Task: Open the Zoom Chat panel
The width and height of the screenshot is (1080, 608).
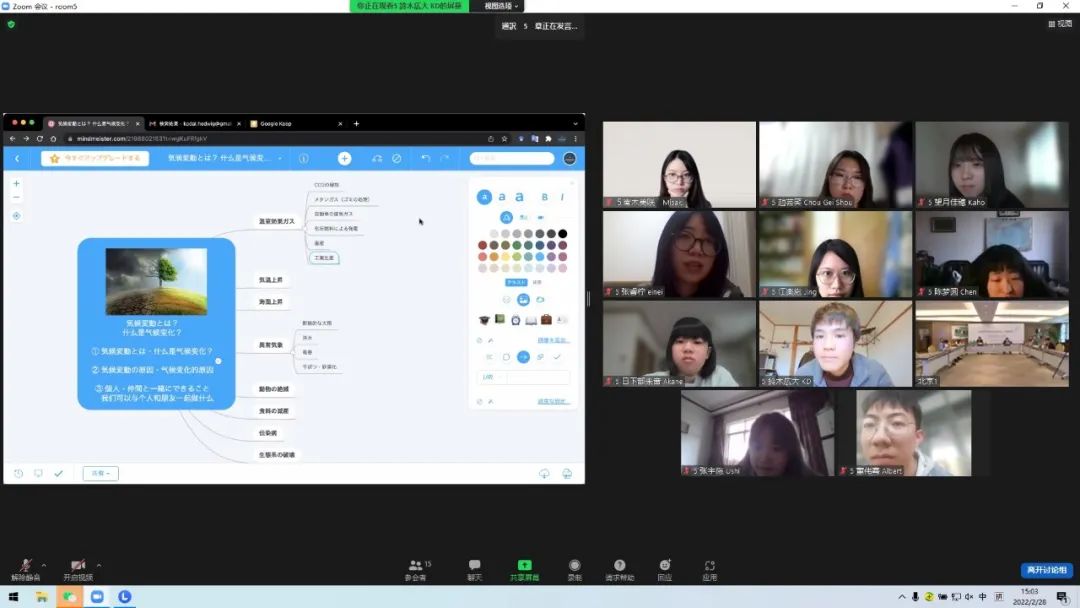Action: tap(474, 567)
